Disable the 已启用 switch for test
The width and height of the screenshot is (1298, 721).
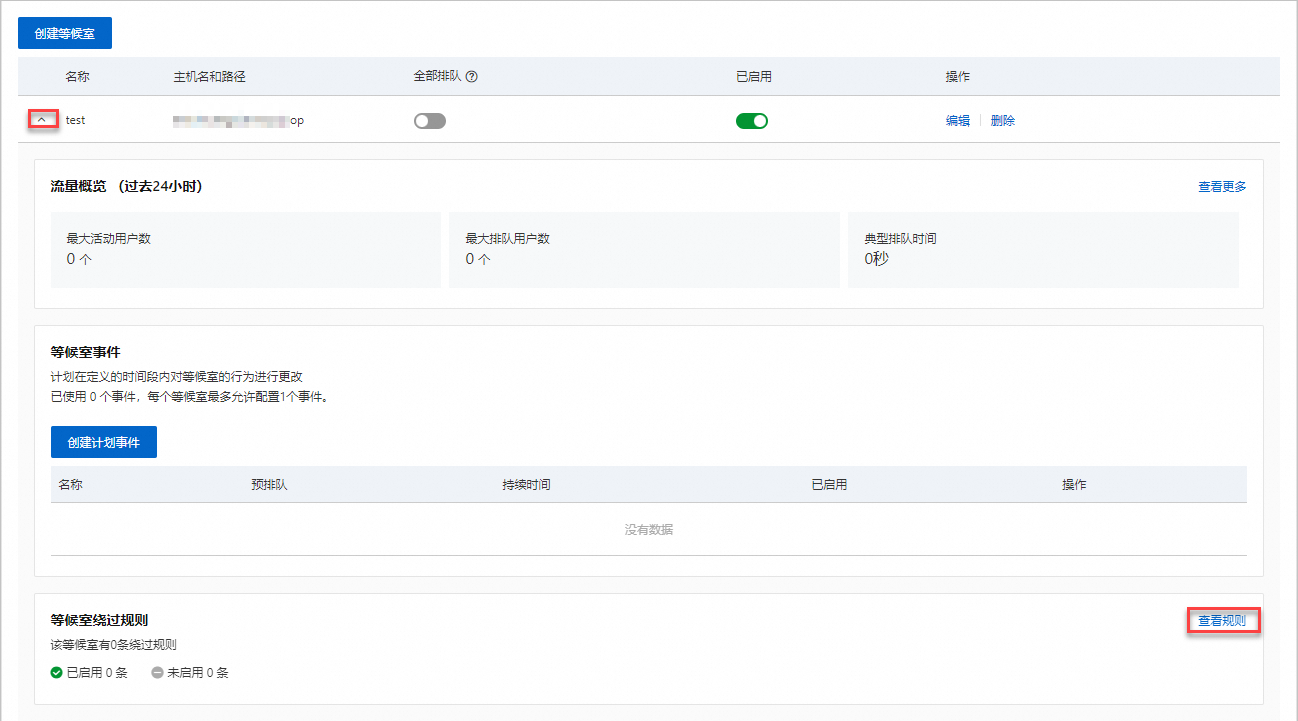coord(752,121)
